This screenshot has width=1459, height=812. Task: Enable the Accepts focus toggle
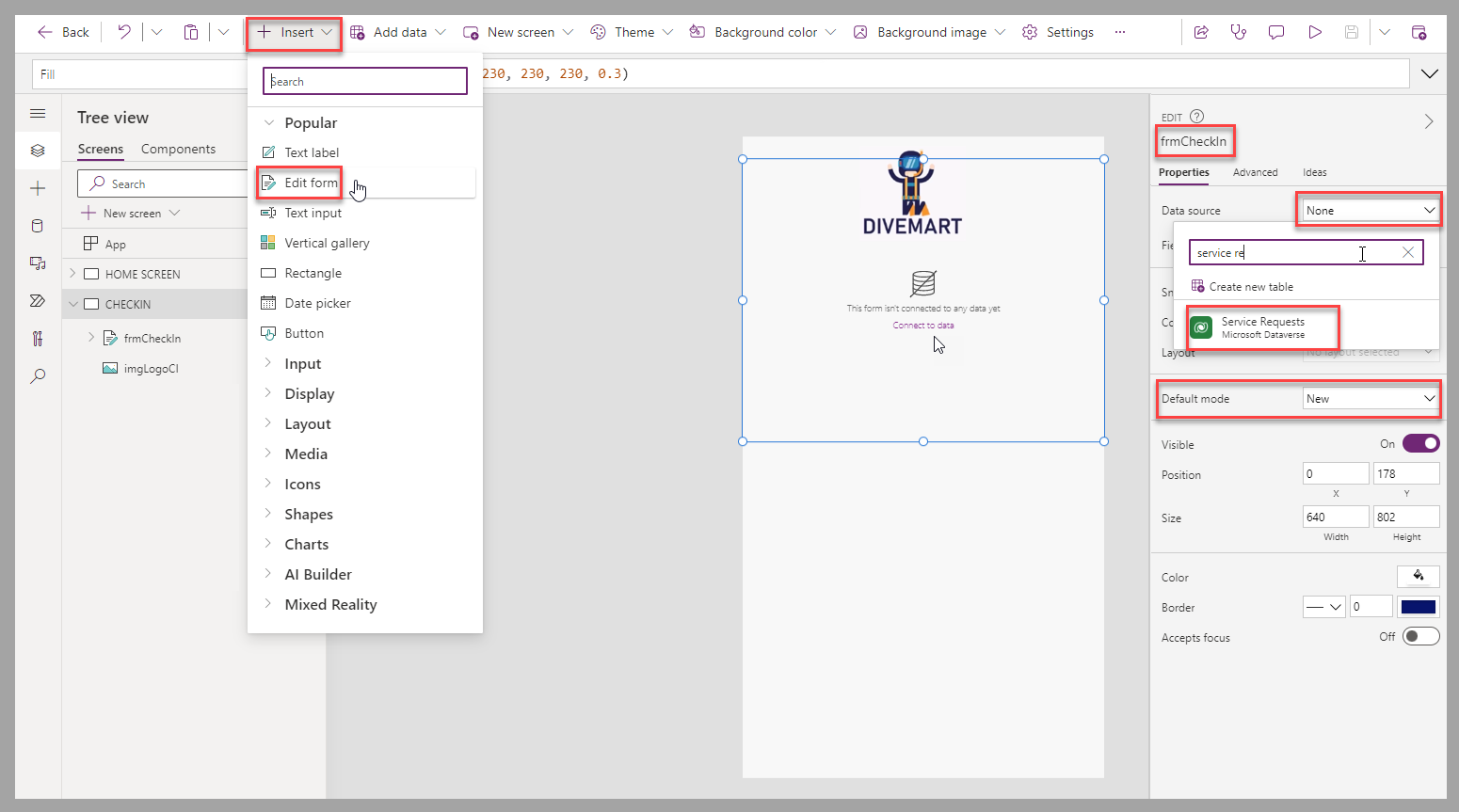point(1420,637)
